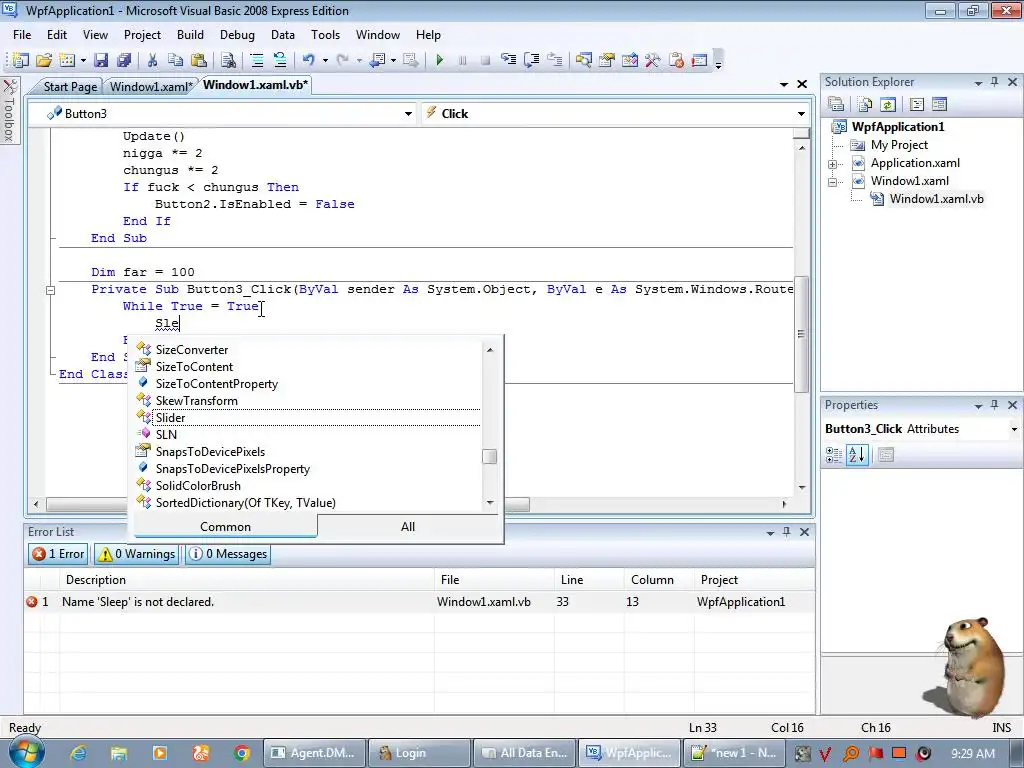1024x768 pixels.
Task: Toggle auto-hide pin on Solution Explorer
Action: click(995, 82)
